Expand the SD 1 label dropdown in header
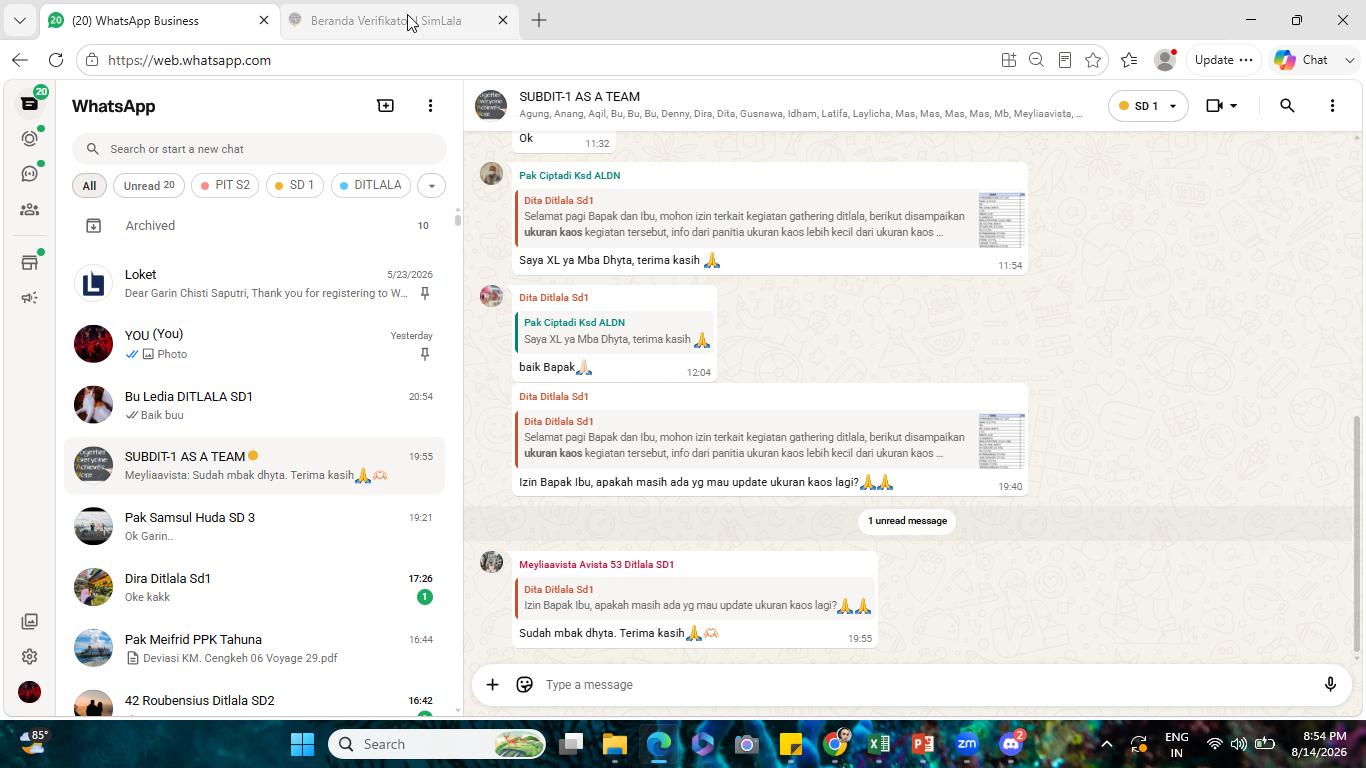 pos(1147,106)
